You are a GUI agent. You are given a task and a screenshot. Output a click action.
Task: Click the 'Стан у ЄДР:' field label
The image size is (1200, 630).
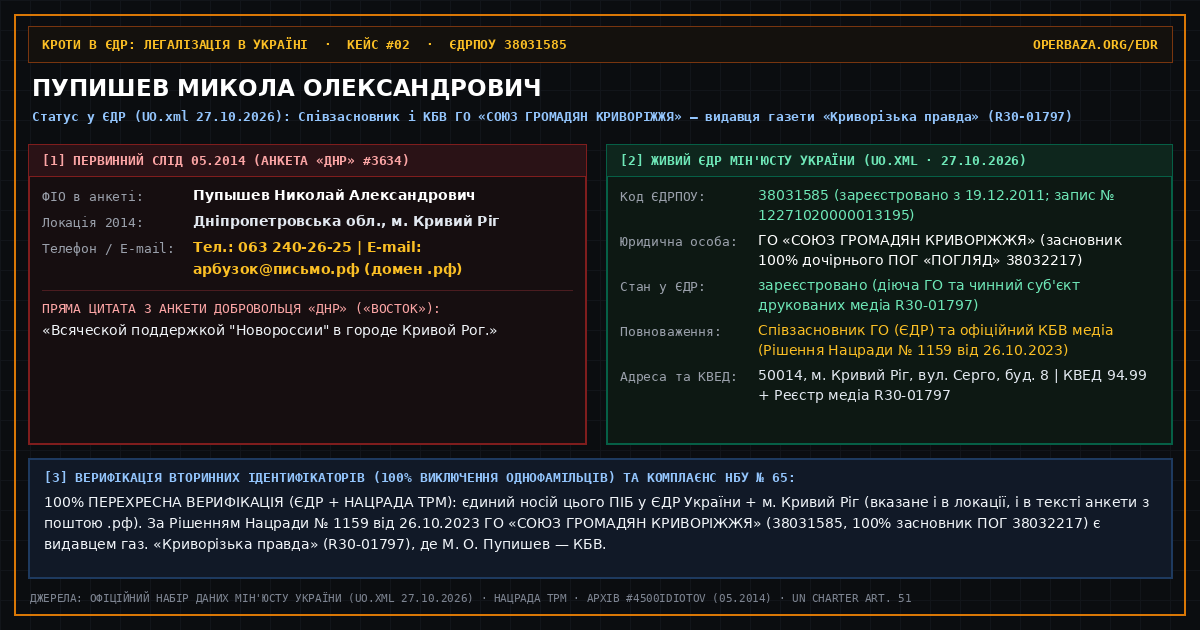[663, 287]
